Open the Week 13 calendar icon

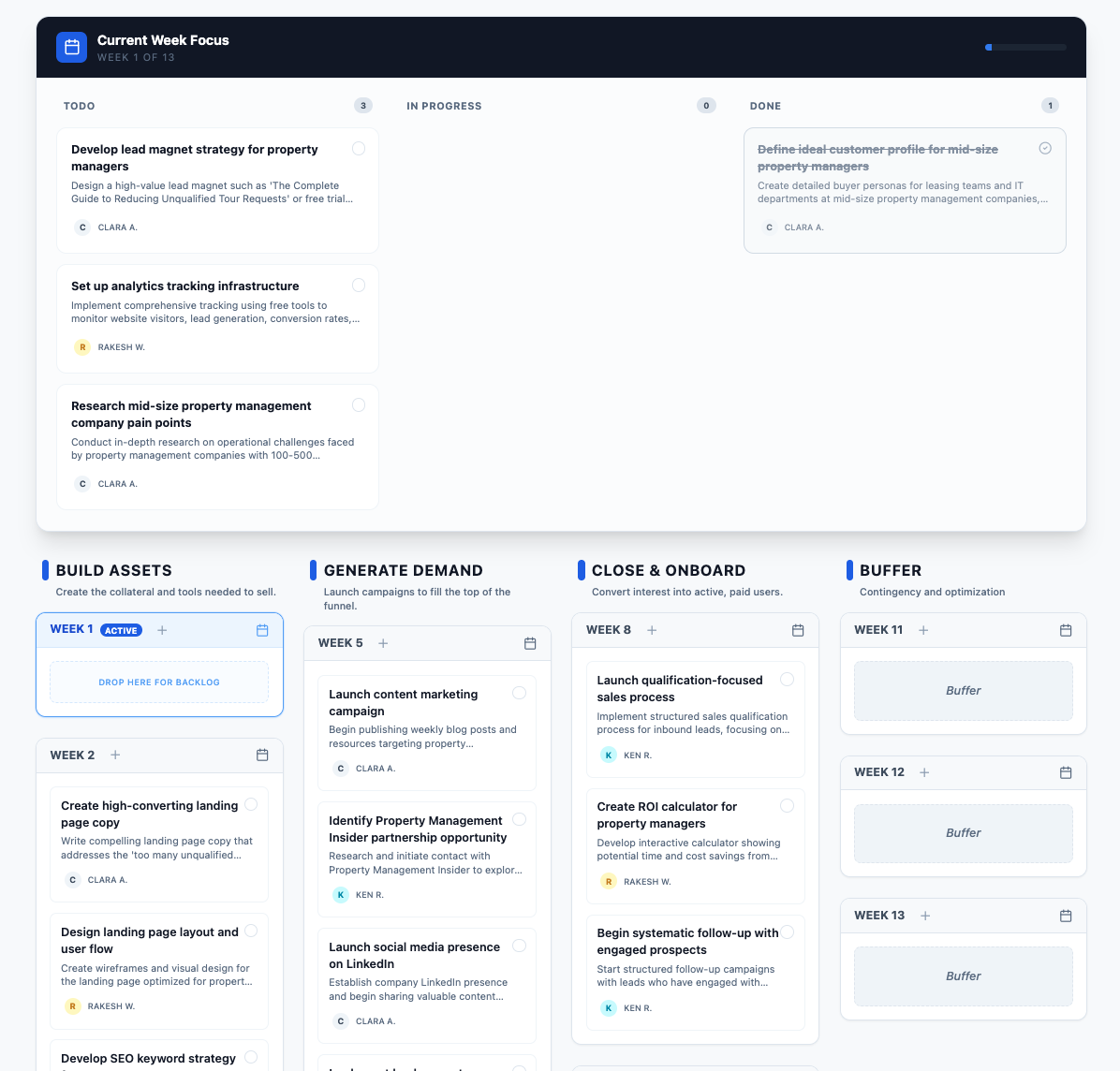tap(1066, 916)
